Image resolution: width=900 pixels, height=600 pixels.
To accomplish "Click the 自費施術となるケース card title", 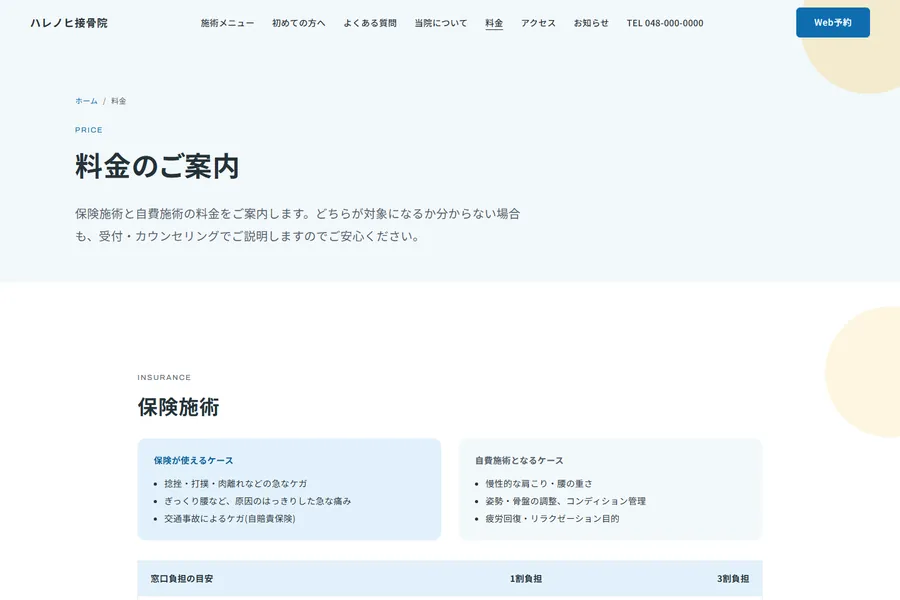I will pyautogui.click(x=519, y=460).
